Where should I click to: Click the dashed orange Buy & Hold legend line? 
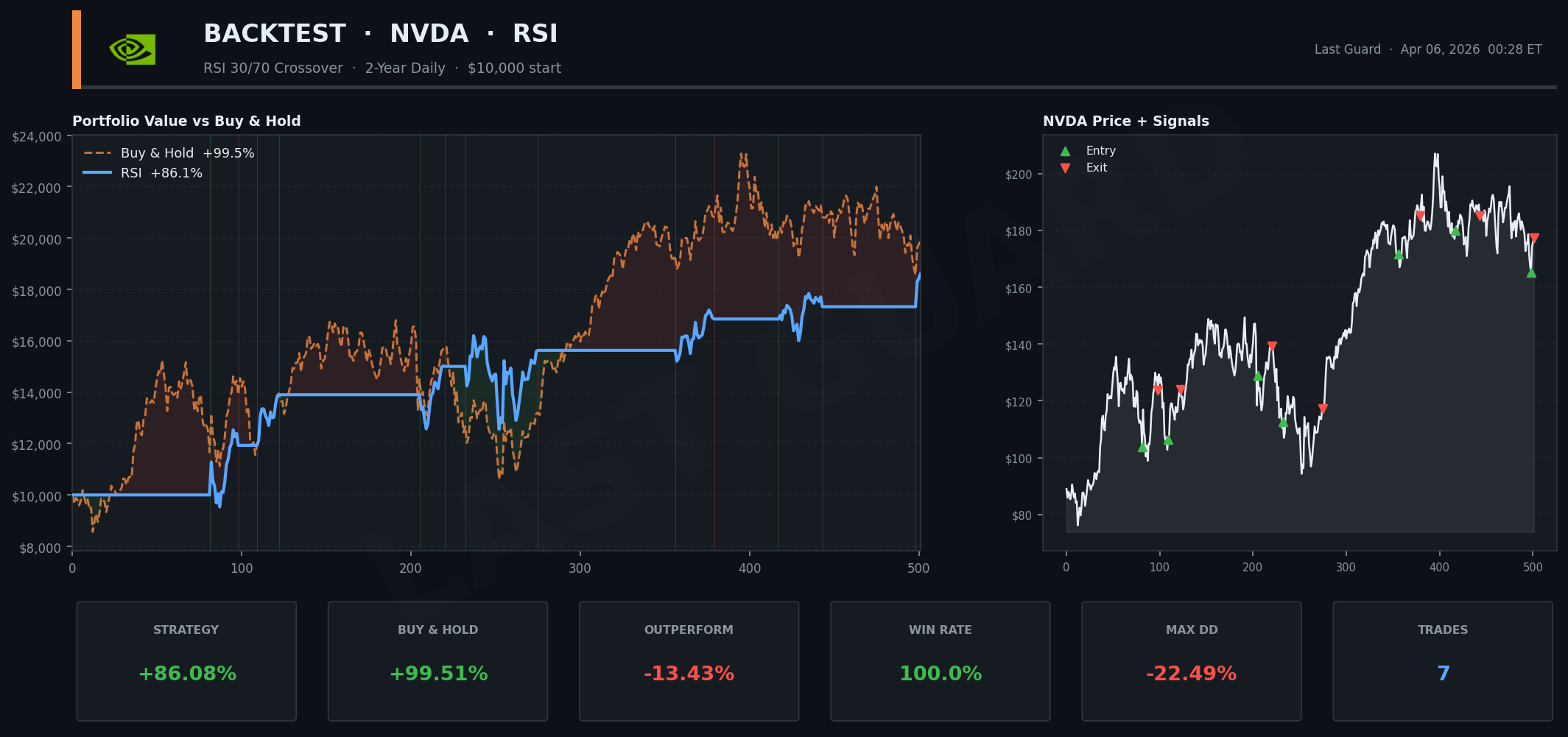coord(97,153)
